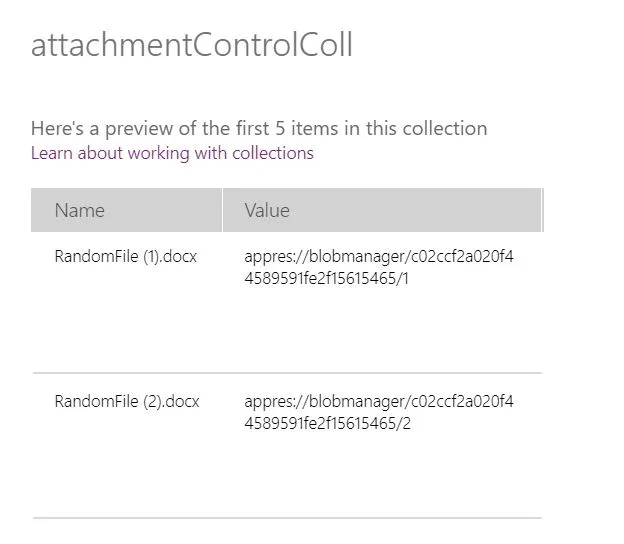Click the Name column header
The image size is (624, 544).
click(80, 210)
